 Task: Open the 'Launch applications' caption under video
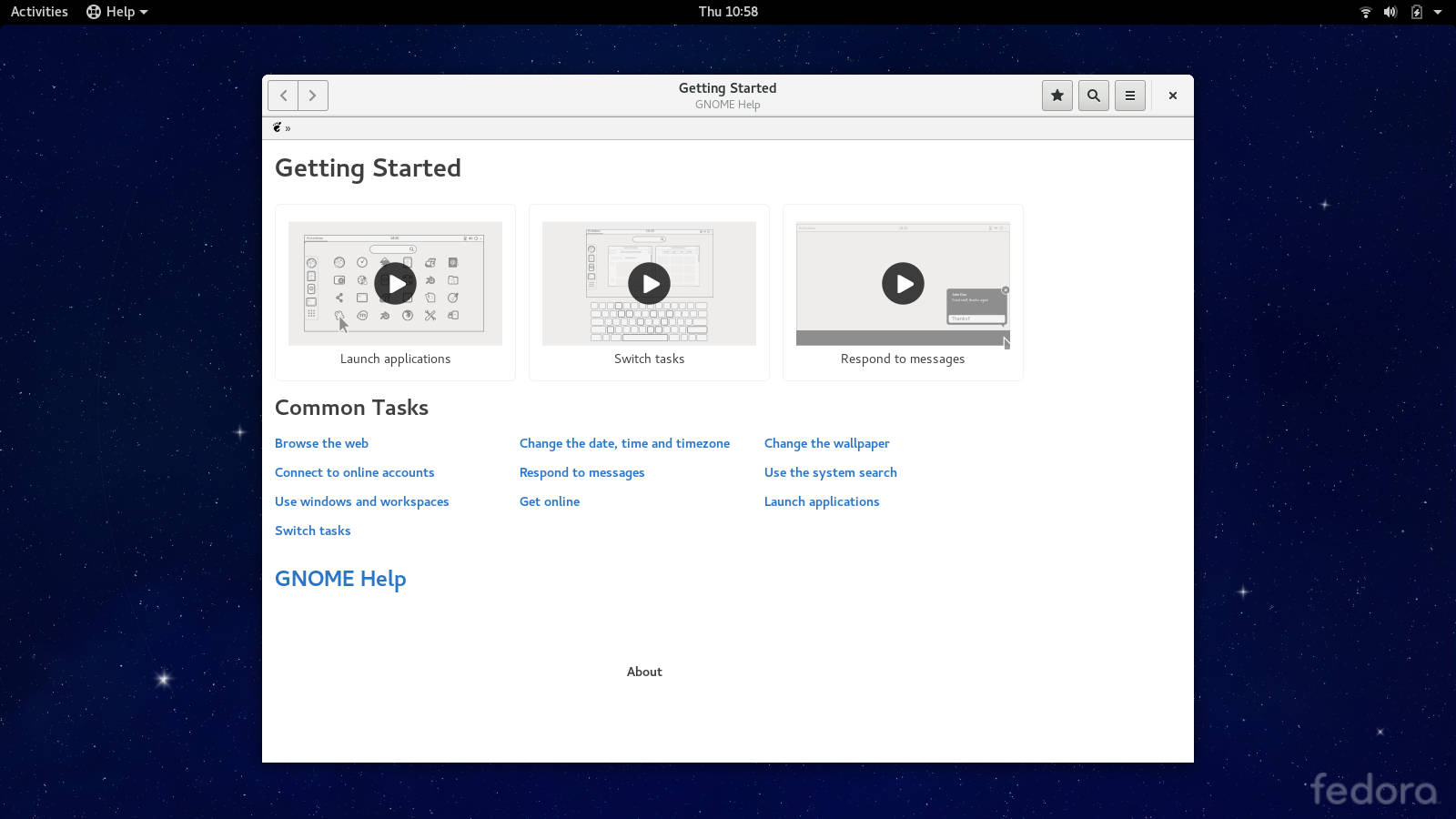(395, 359)
